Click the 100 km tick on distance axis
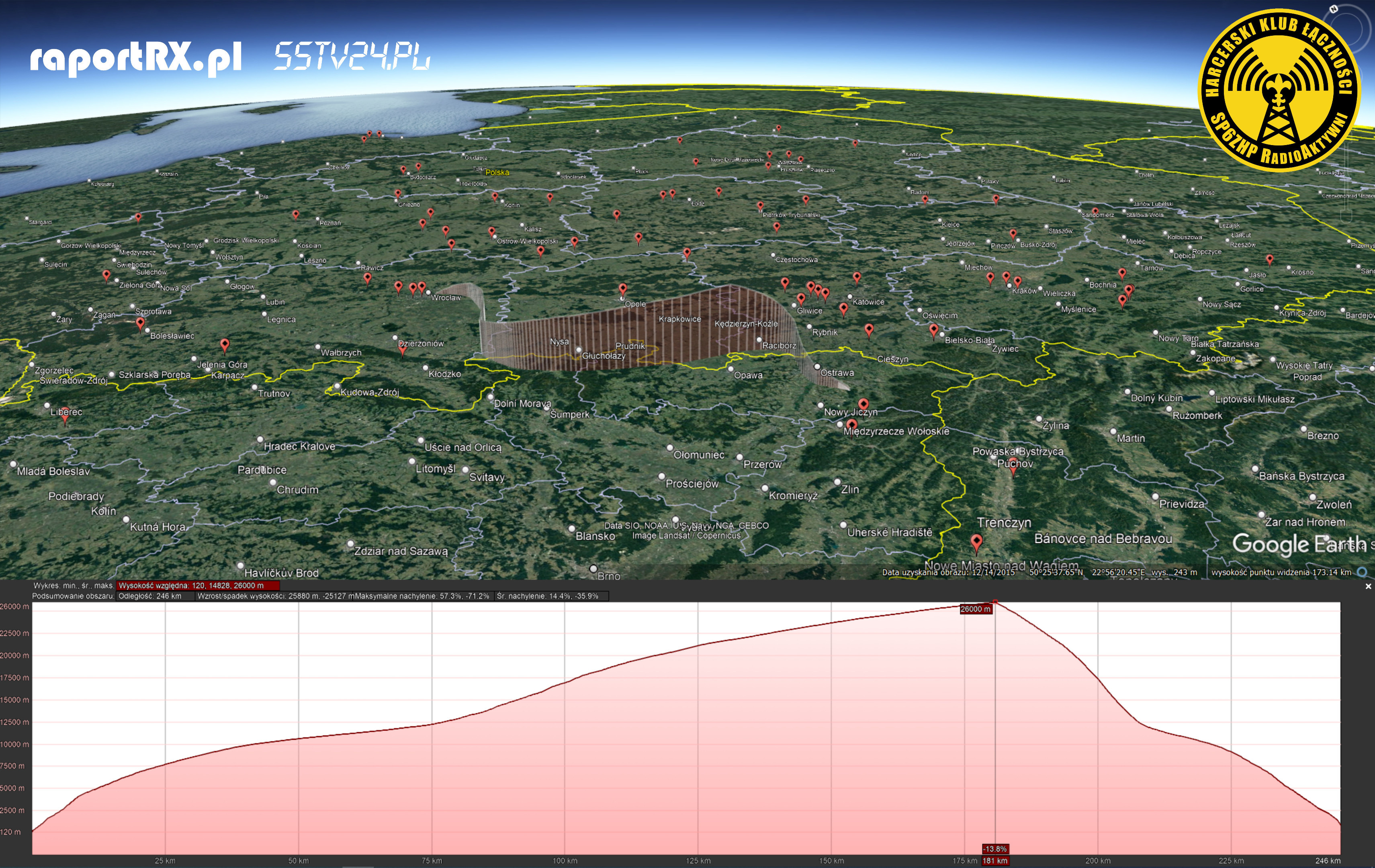This screenshot has height=868, width=1375. 565,861
